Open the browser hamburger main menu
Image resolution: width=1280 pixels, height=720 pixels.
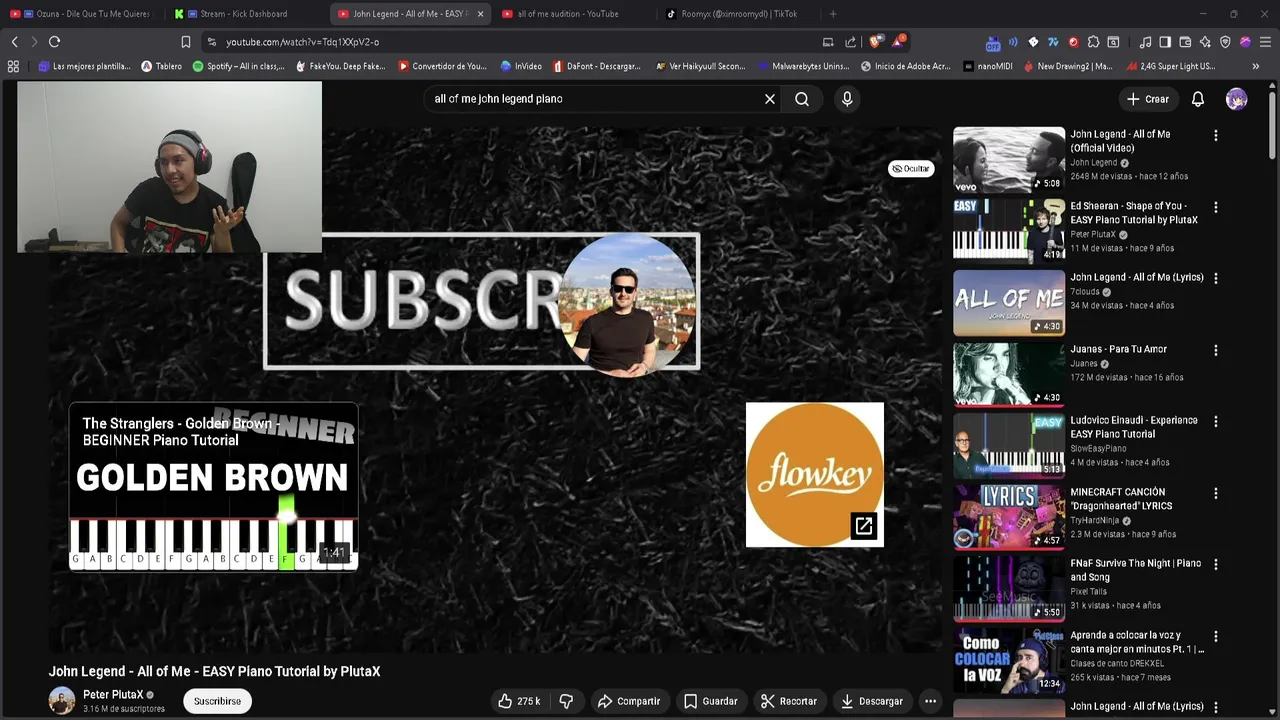[1265, 42]
